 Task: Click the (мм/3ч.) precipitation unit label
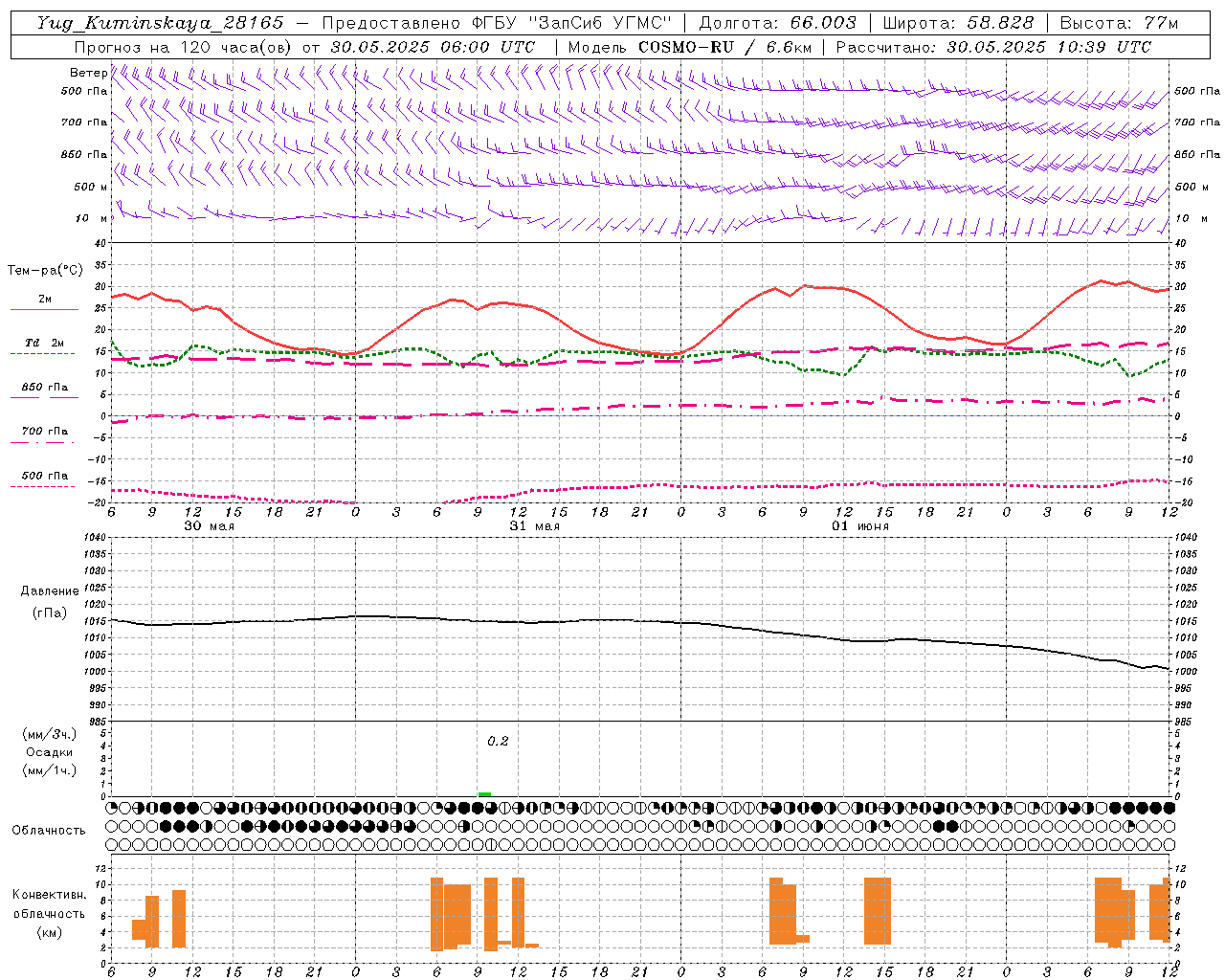click(50, 734)
